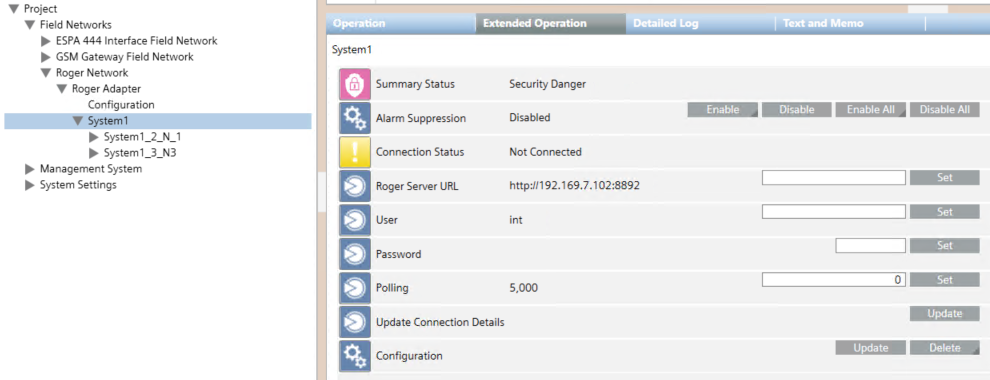Click Update in the Configuration row
Viewport: 990px width, 380px height.
[871, 348]
